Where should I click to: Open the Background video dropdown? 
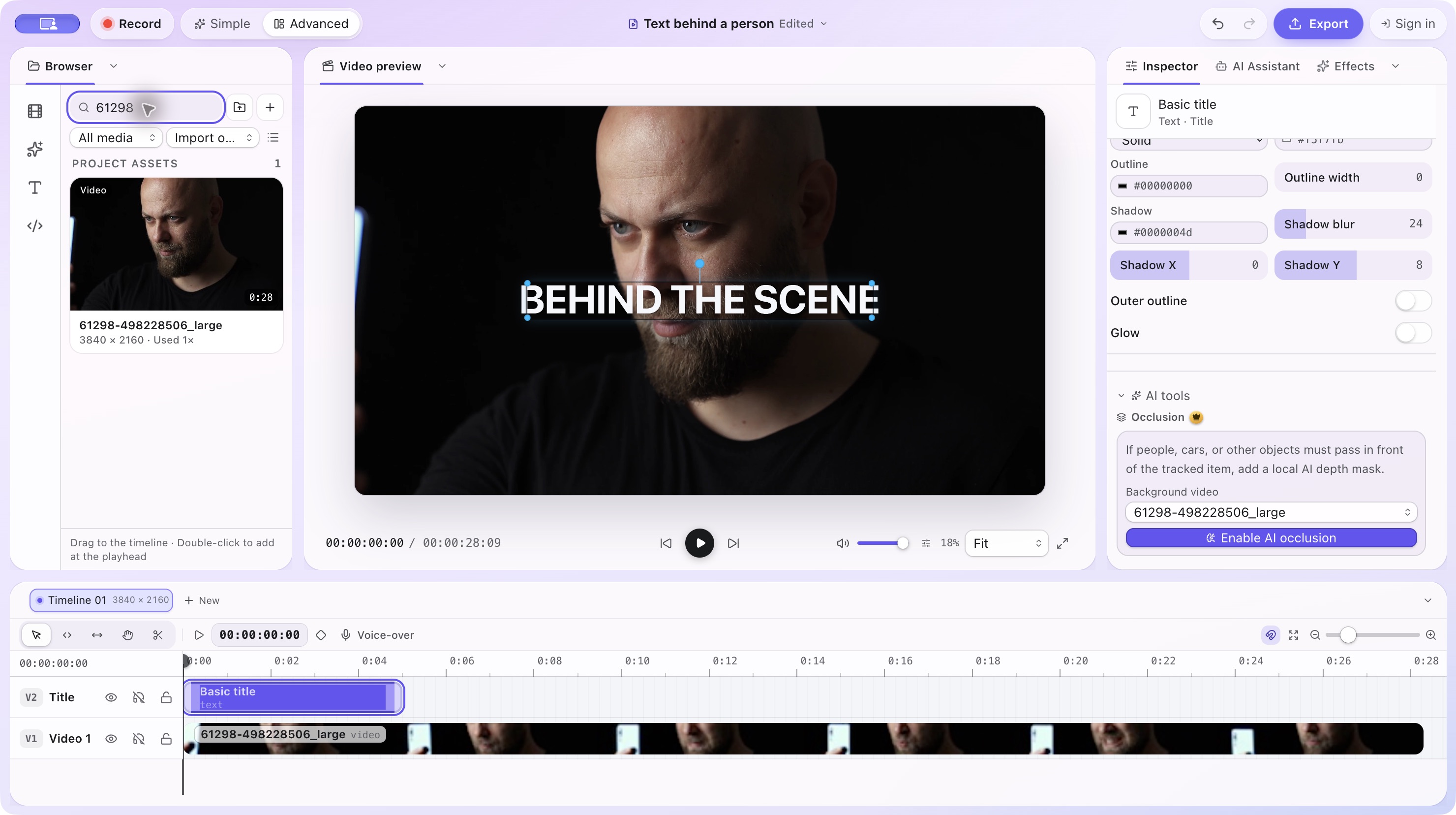1271,512
